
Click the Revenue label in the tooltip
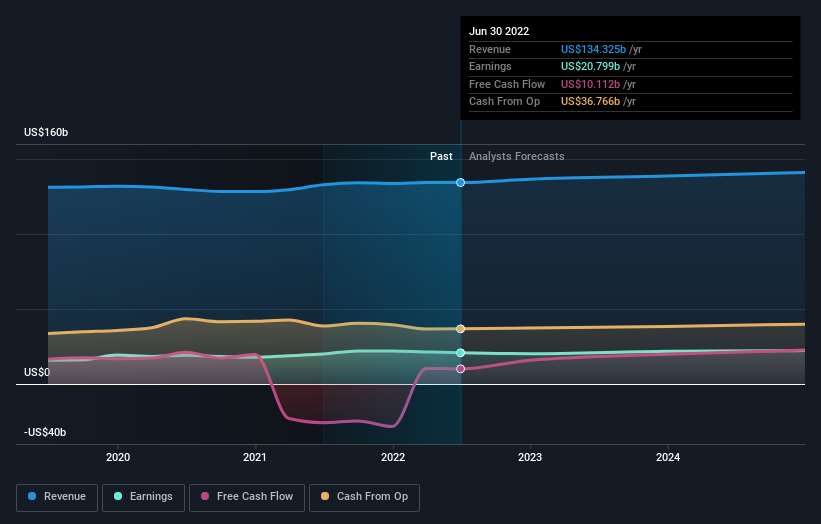(490, 49)
